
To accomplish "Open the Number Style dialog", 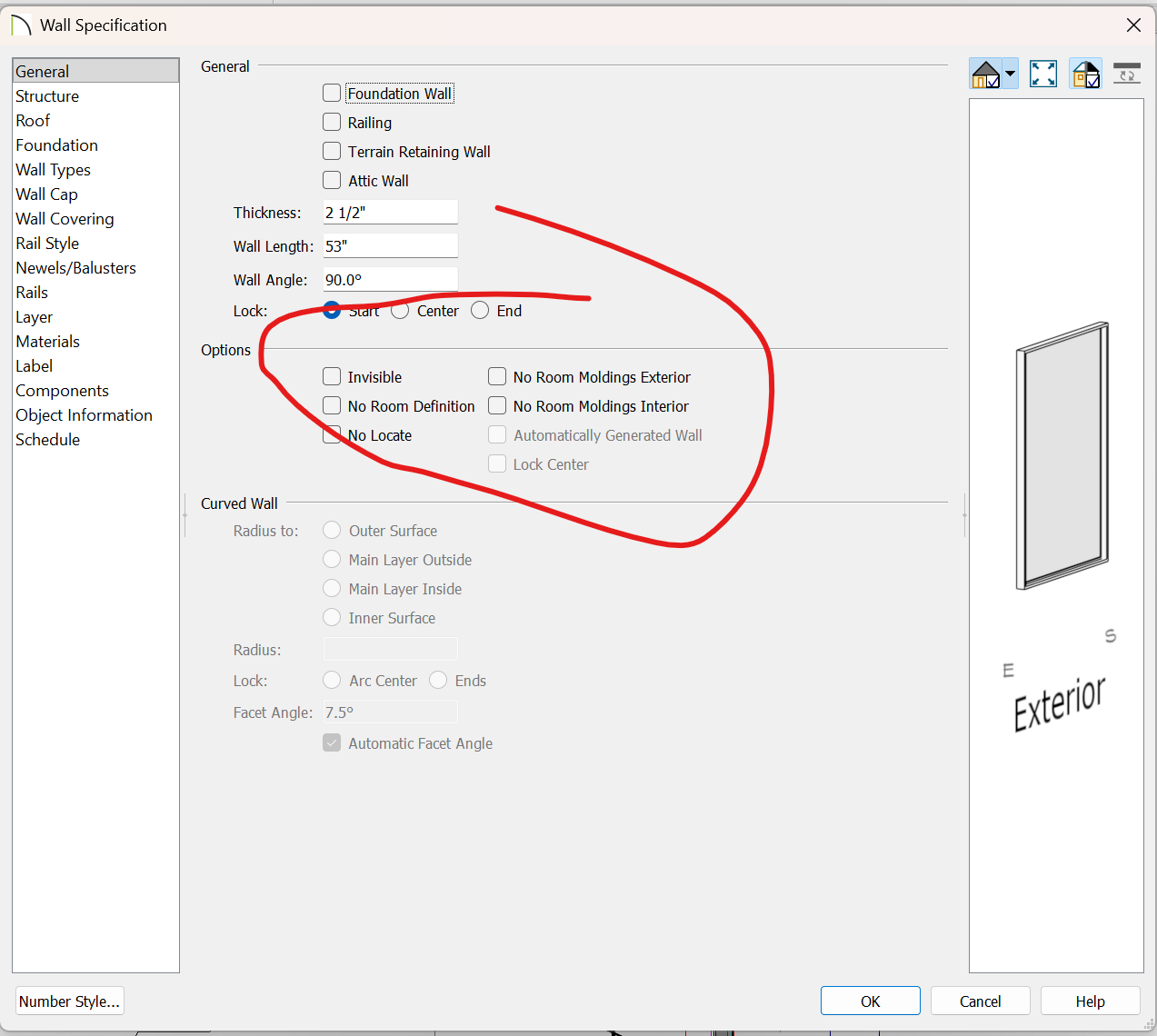I will coord(69,1001).
